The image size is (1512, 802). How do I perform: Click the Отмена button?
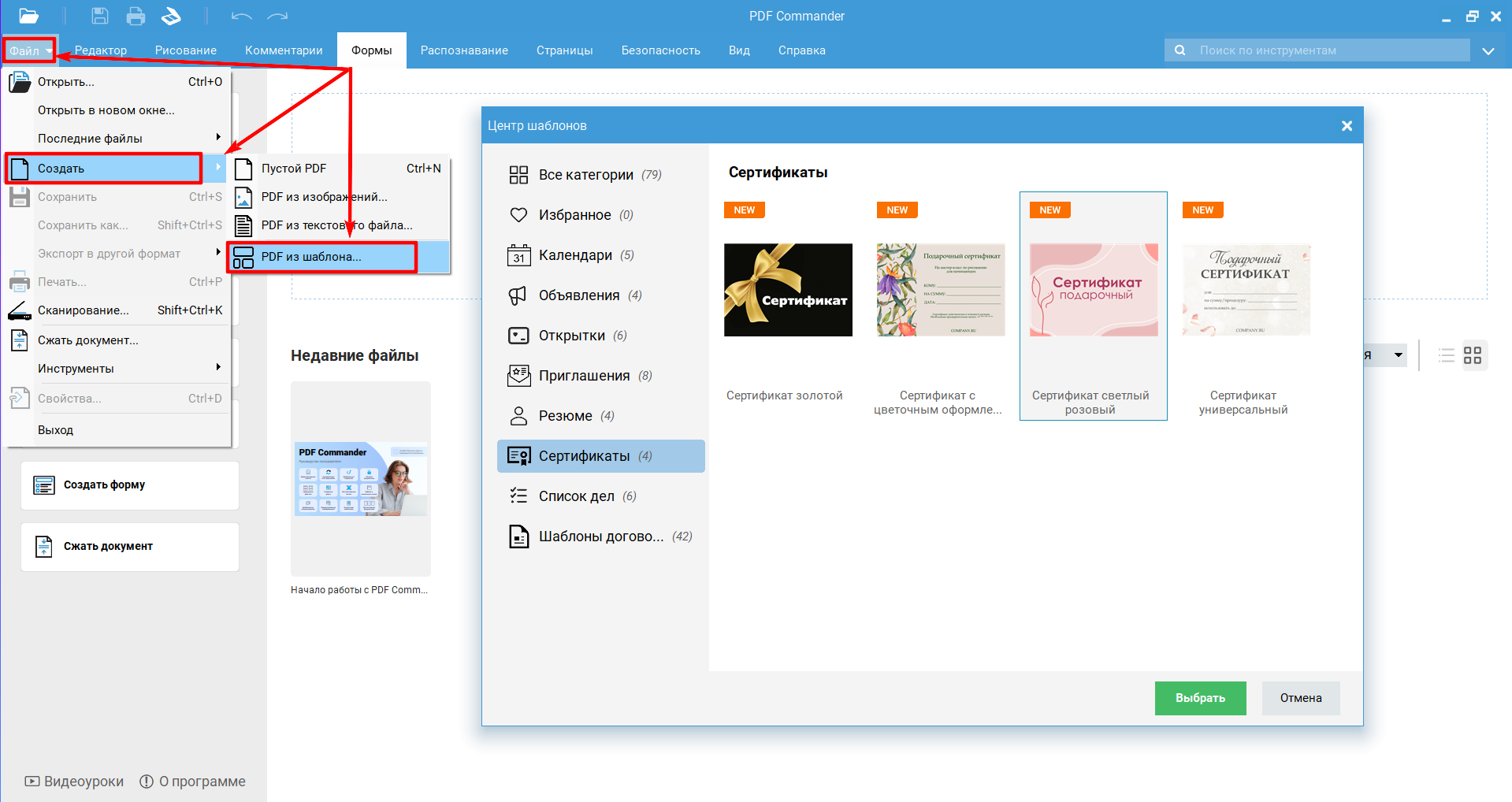point(1300,698)
